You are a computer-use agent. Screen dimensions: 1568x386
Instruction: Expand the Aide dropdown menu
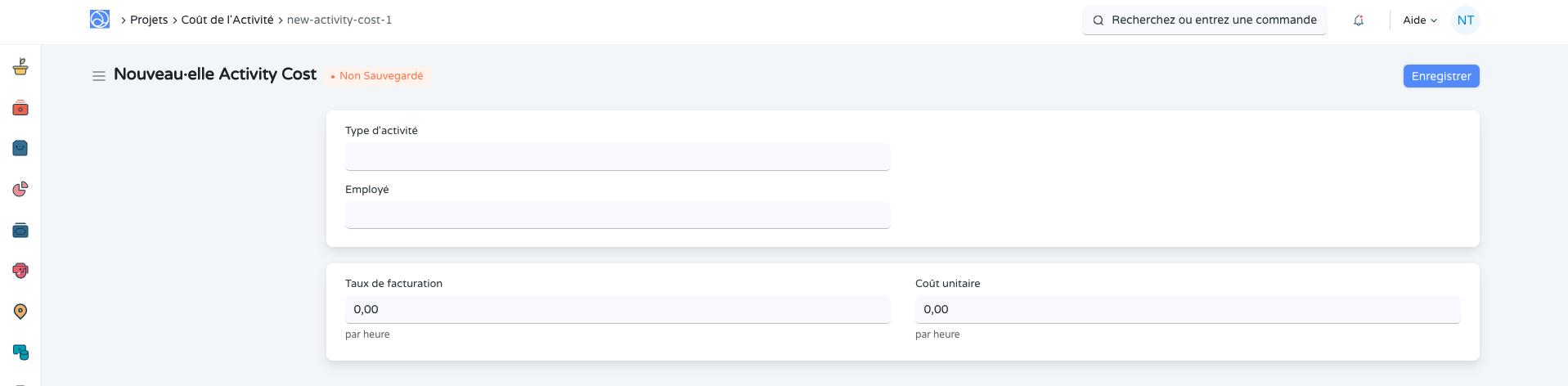click(x=1420, y=20)
